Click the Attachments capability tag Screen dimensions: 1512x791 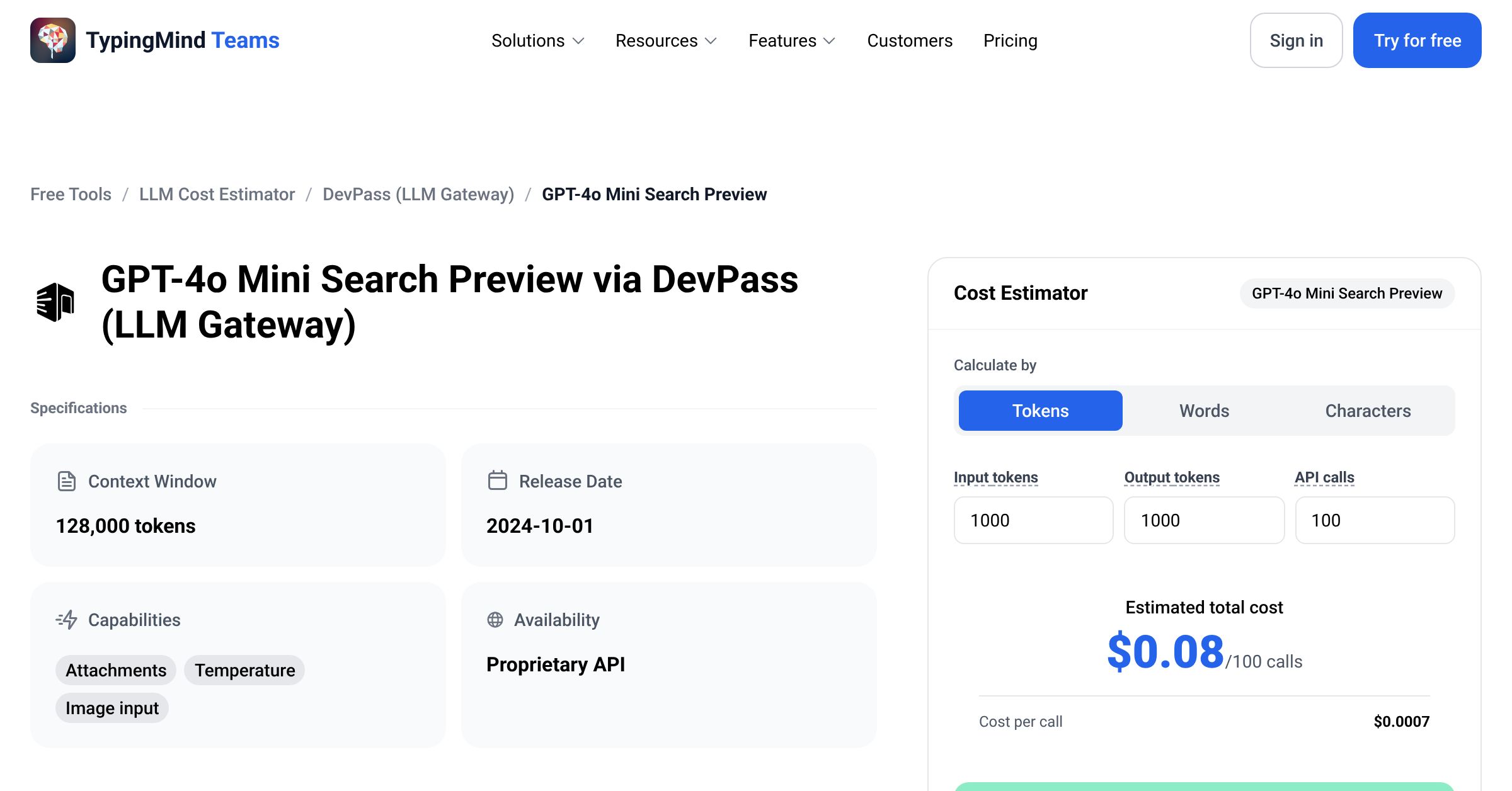click(116, 670)
